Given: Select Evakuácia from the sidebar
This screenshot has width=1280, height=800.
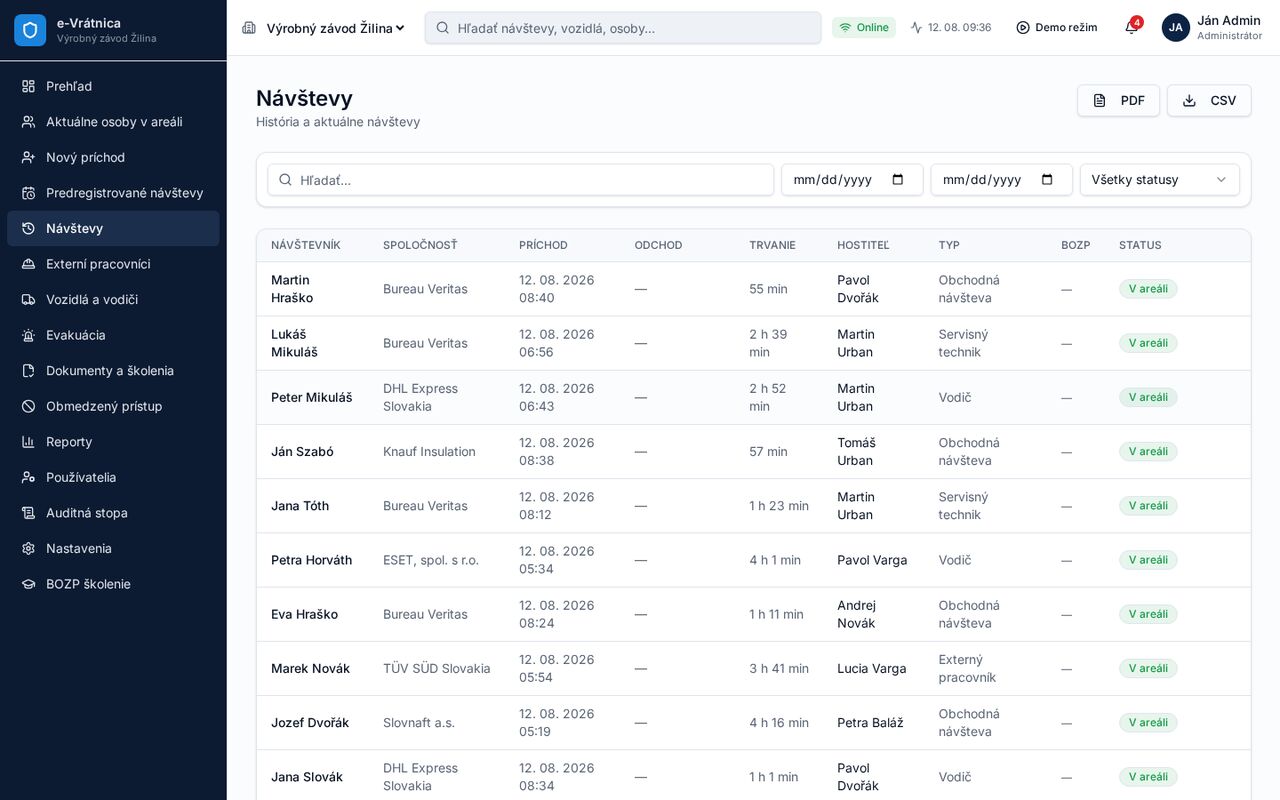Looking at the screenshot, I should point(113,335).
